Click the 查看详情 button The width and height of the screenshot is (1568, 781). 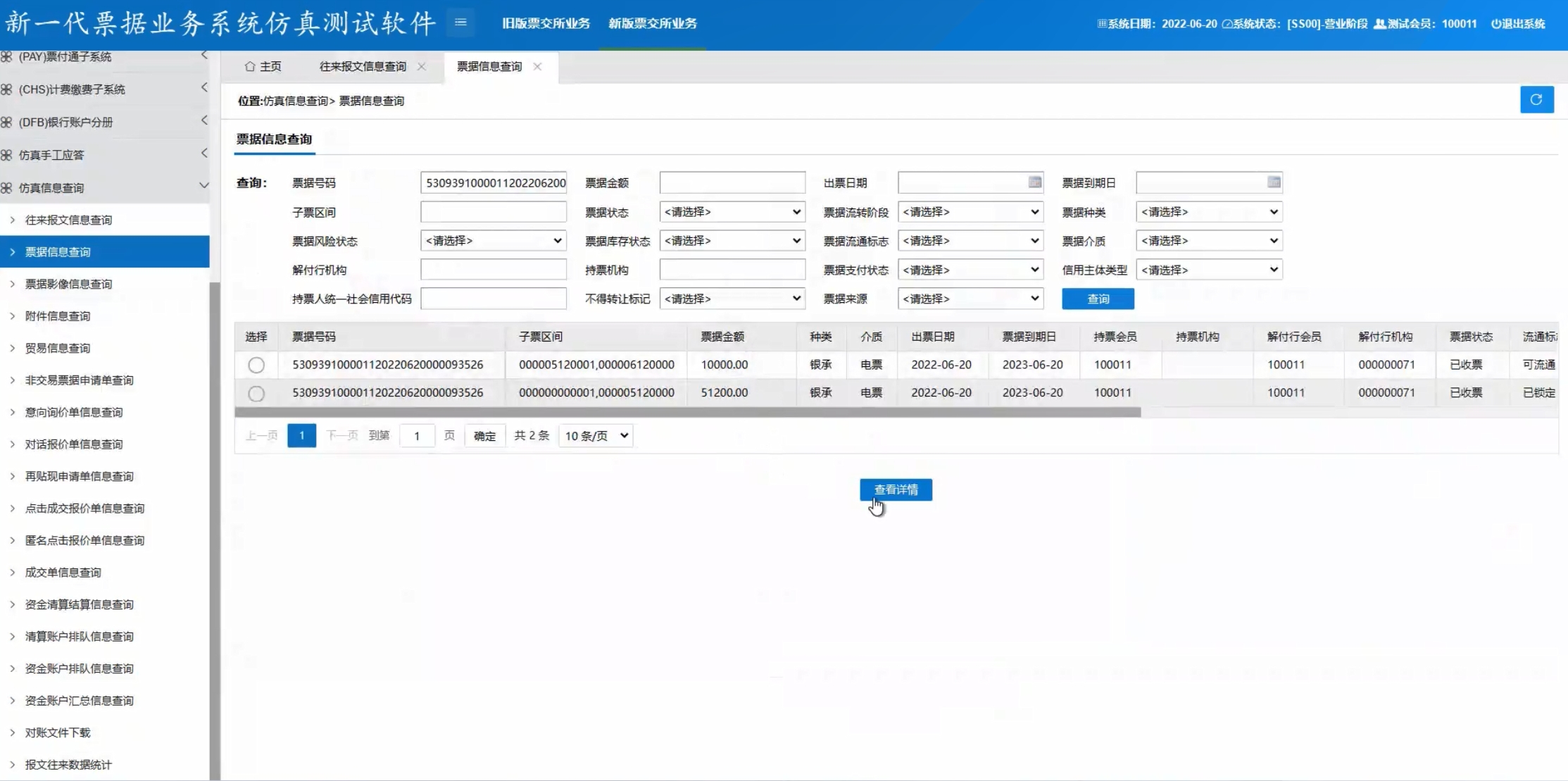(896, 489)
